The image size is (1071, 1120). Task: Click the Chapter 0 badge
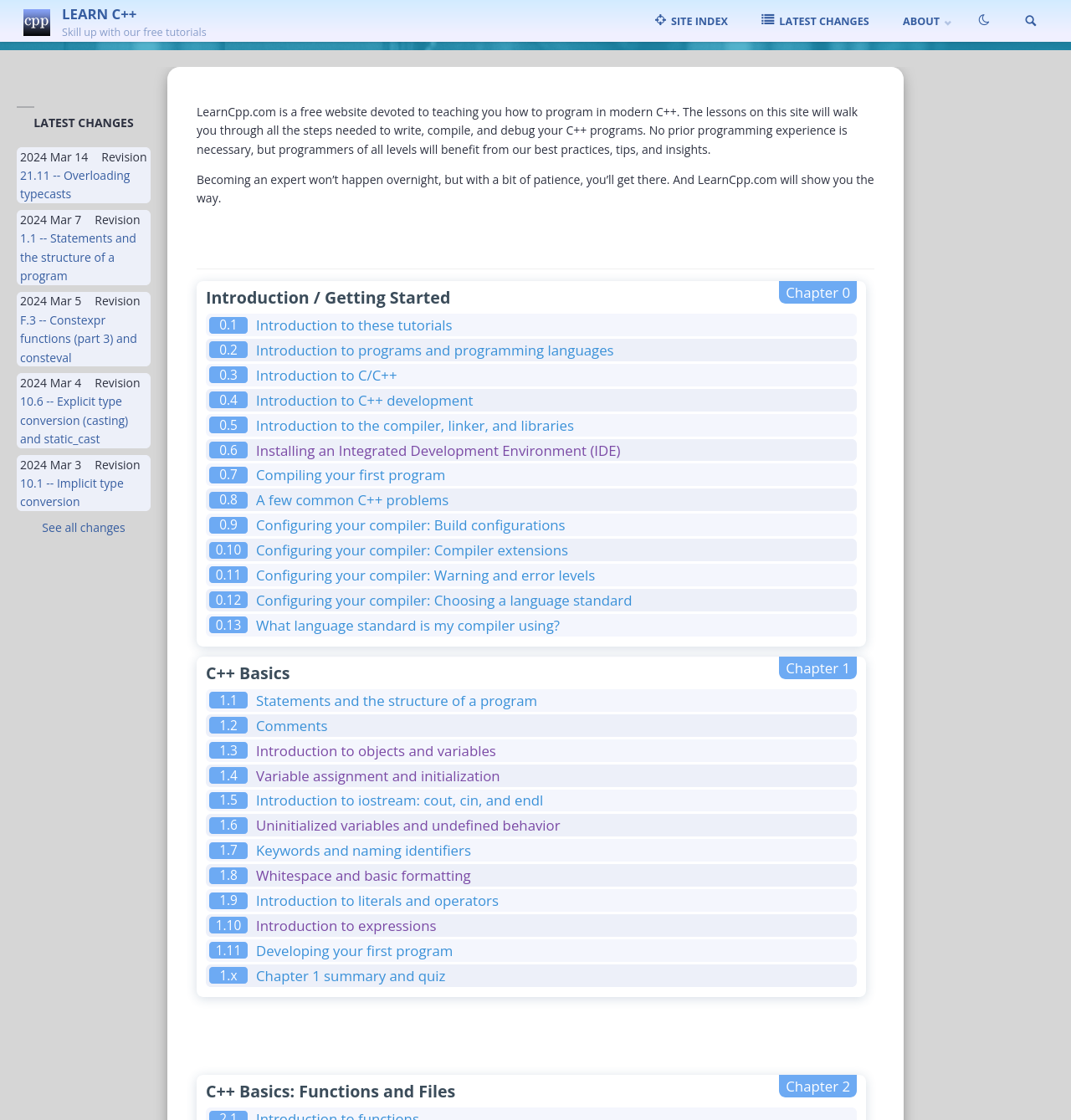pos(817,293)
